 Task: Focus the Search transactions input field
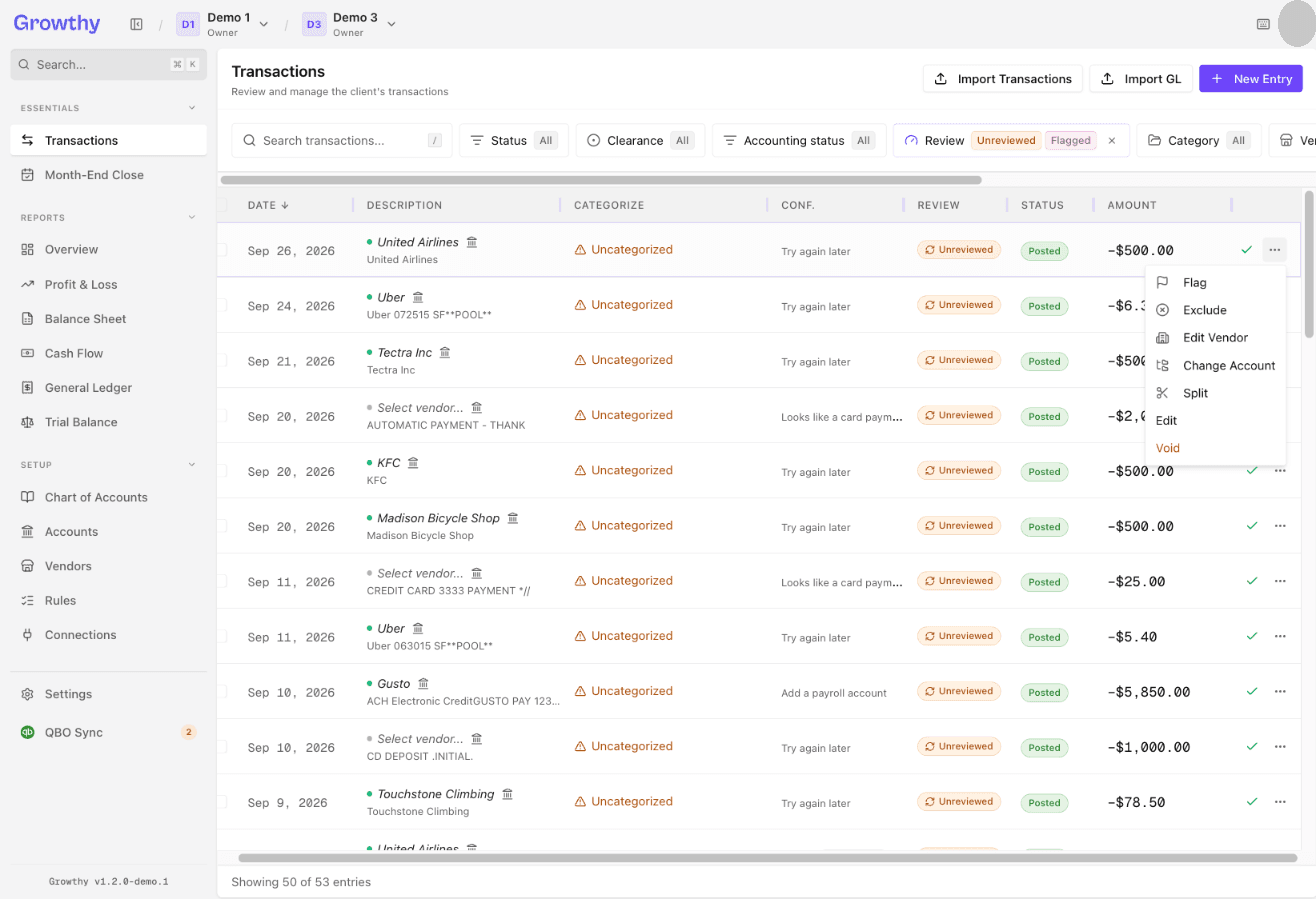(342, 141)
